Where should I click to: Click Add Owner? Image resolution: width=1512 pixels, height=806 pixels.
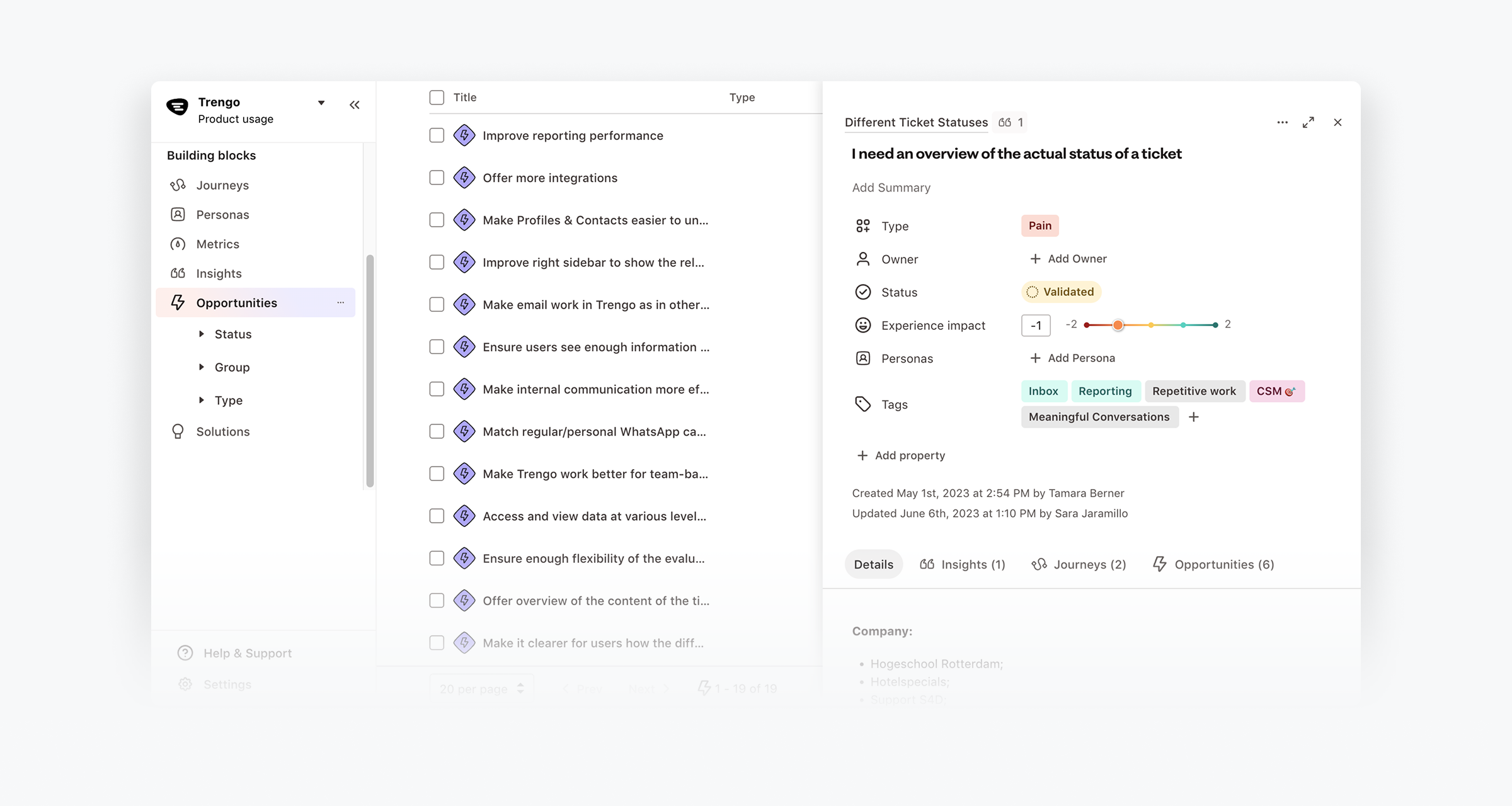[1068, 259]
